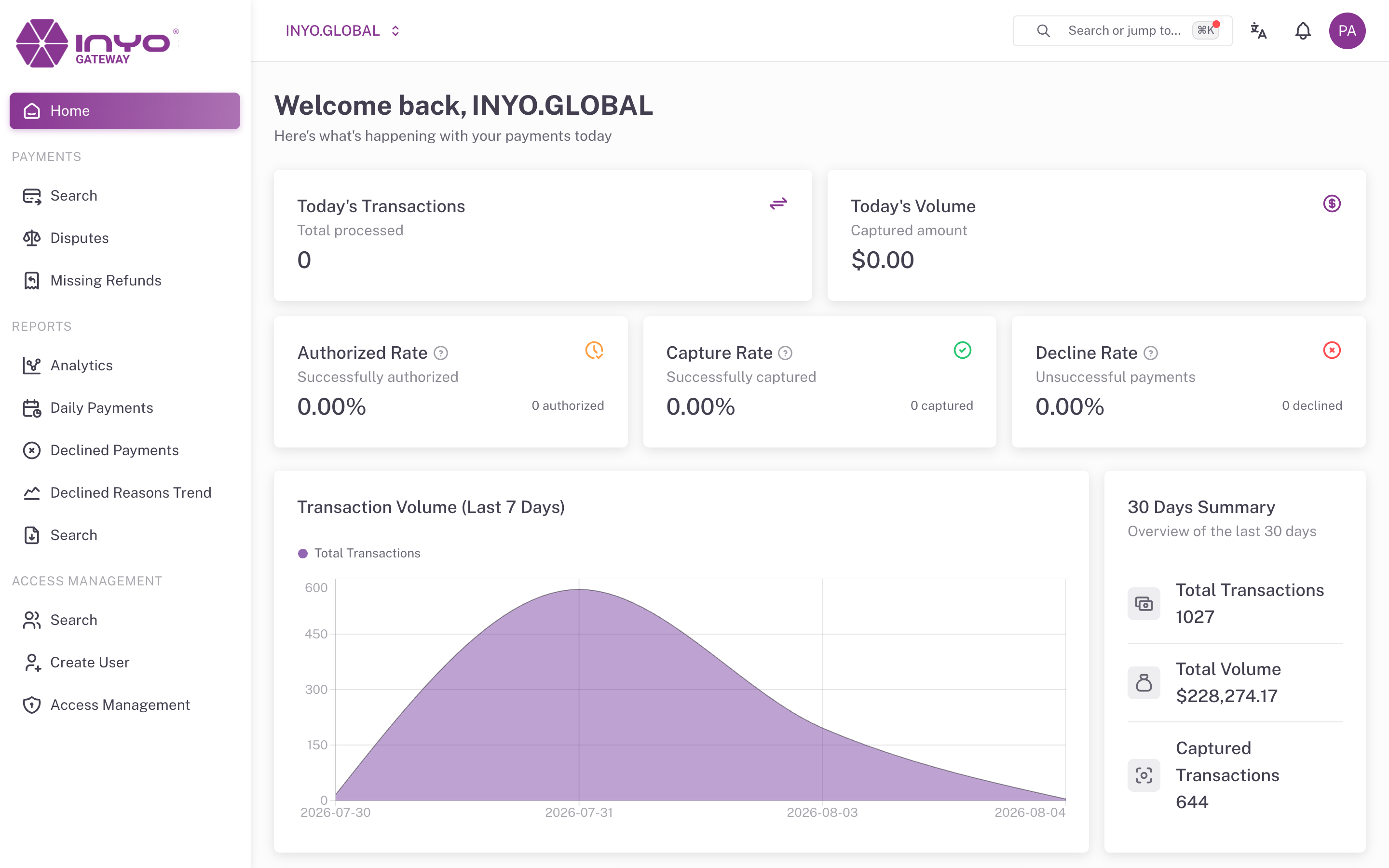This screenshot has width=1389, height=868.
Task: Open Daily Payments report
Action: tap(124, 408)
